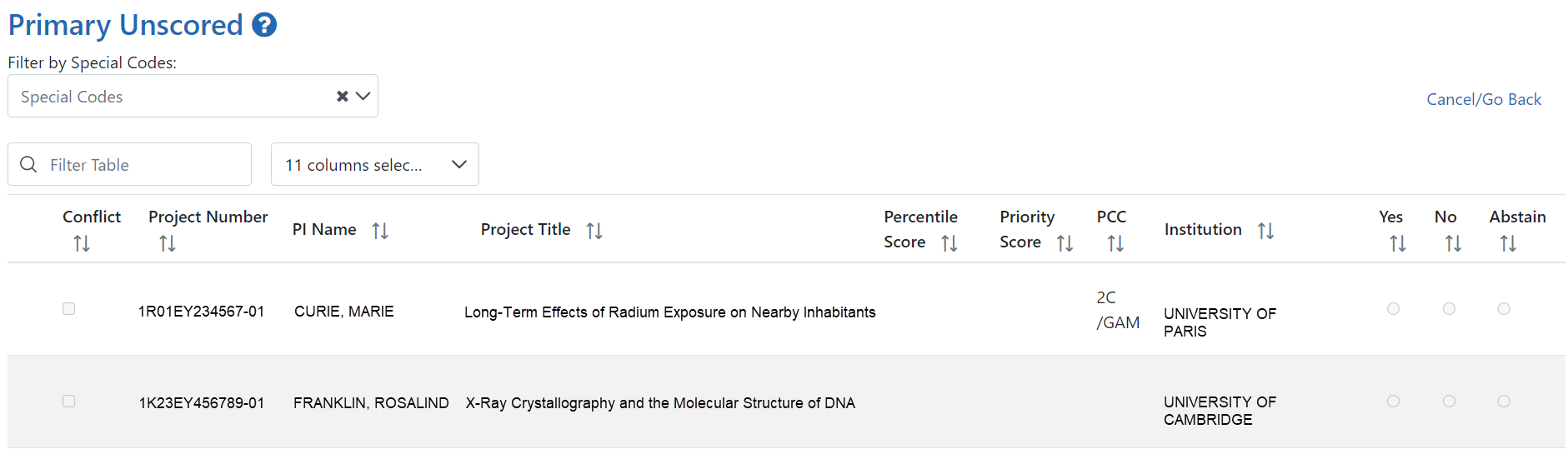Sort by Priority Score arrows

(x=1065, y=243)
